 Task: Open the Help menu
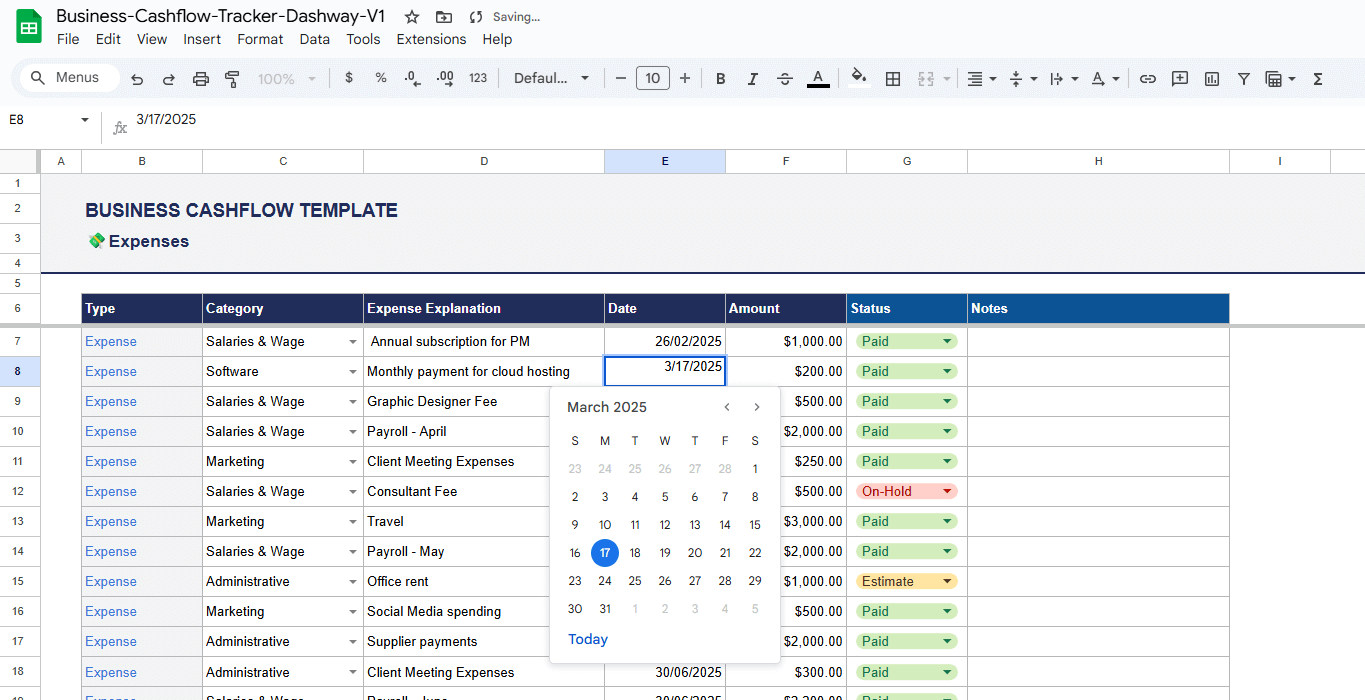(x=497, y=39)
